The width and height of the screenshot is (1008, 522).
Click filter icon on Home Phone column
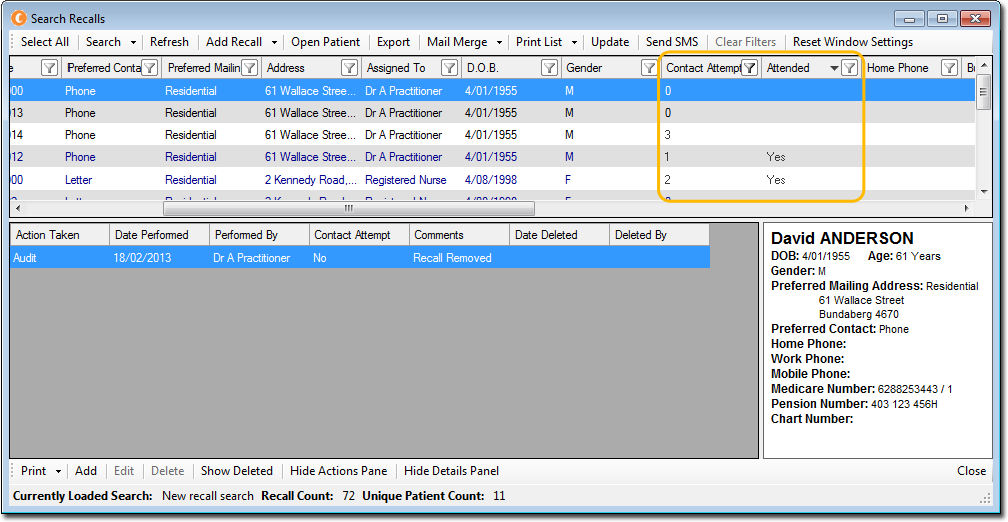click(x=949, y=68)
